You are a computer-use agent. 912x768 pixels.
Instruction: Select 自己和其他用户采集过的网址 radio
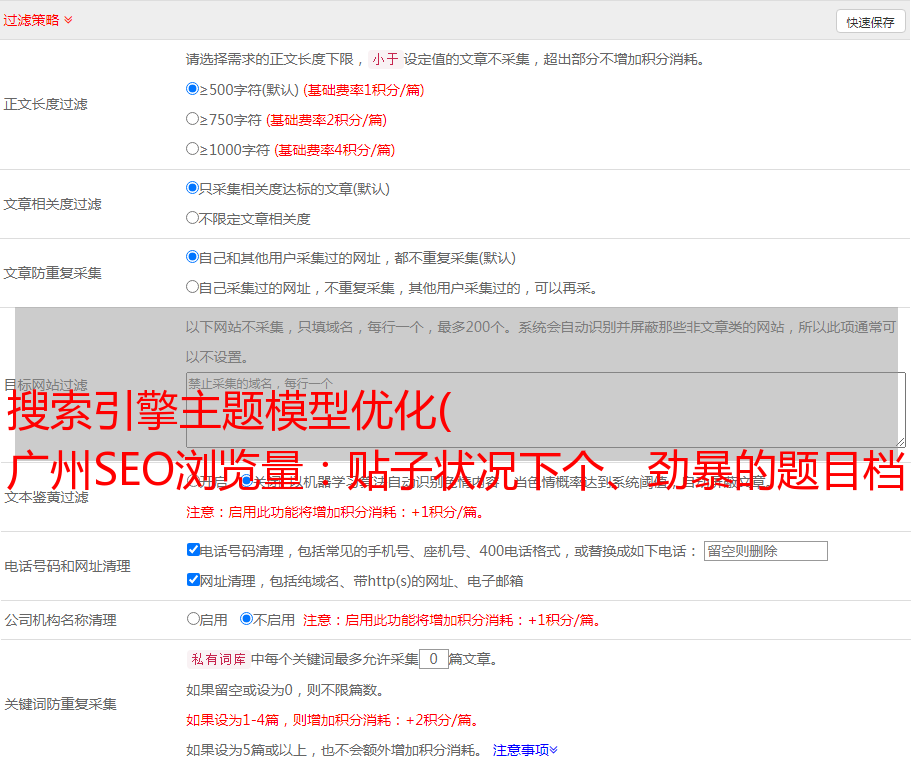(x=192, y=257)
